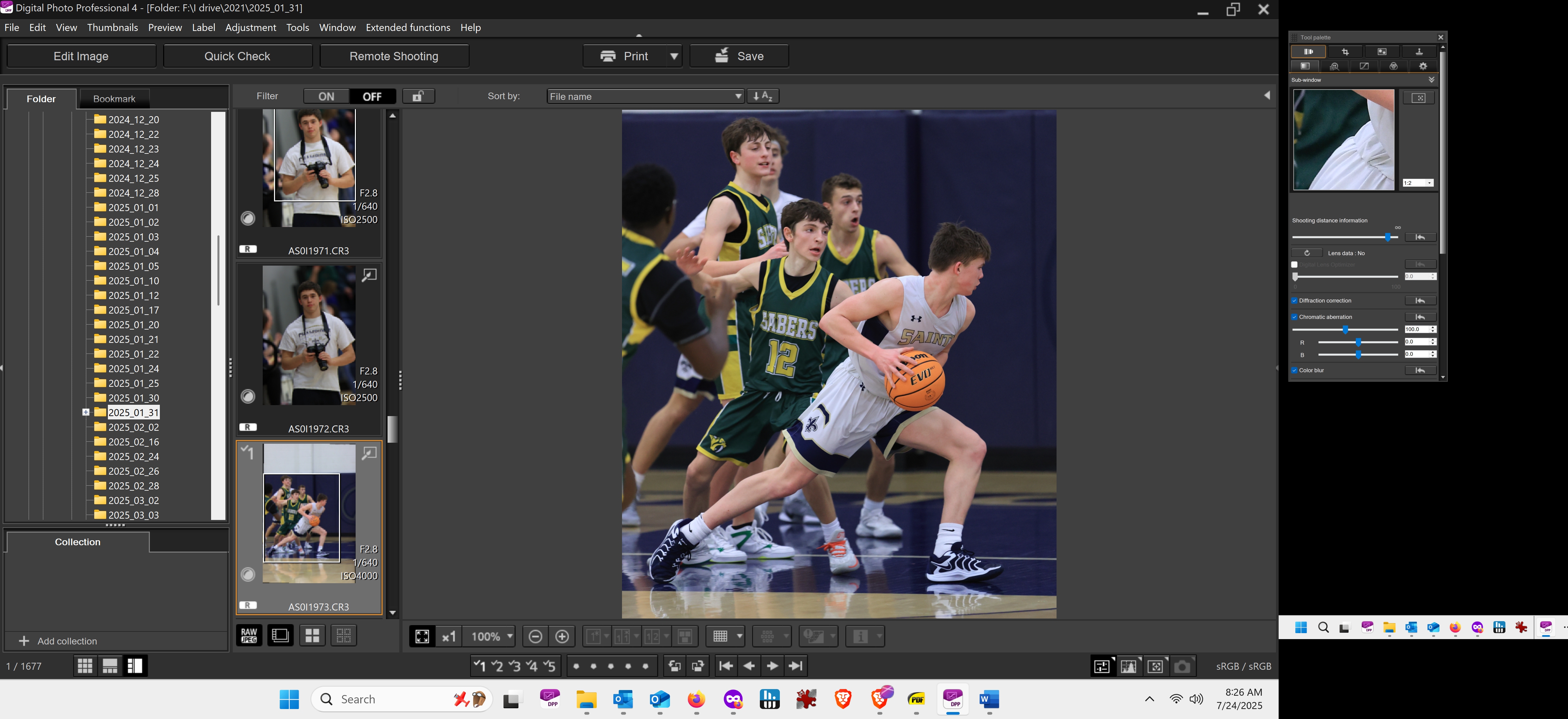Viewport: 1568px width, 719px height.
Task: Turn the Filter toggle ON
Action: click(x=326, y=96)
